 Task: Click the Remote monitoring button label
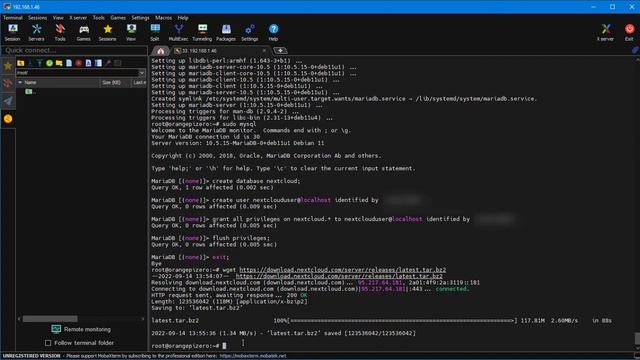point(87,329)
